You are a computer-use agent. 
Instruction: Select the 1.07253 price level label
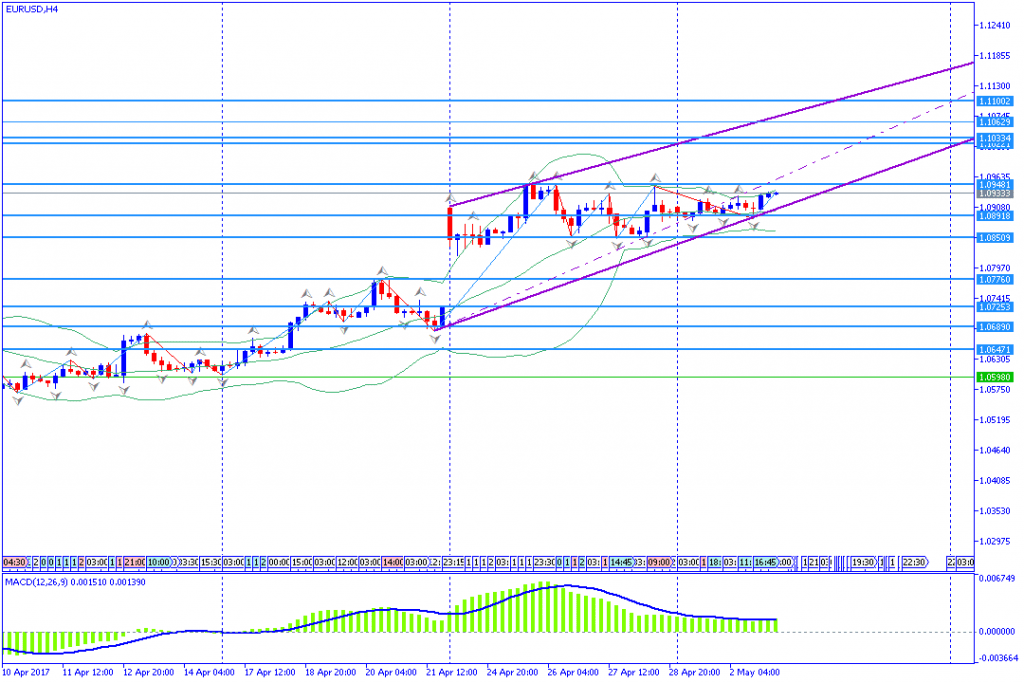click(x=995, y=307)
